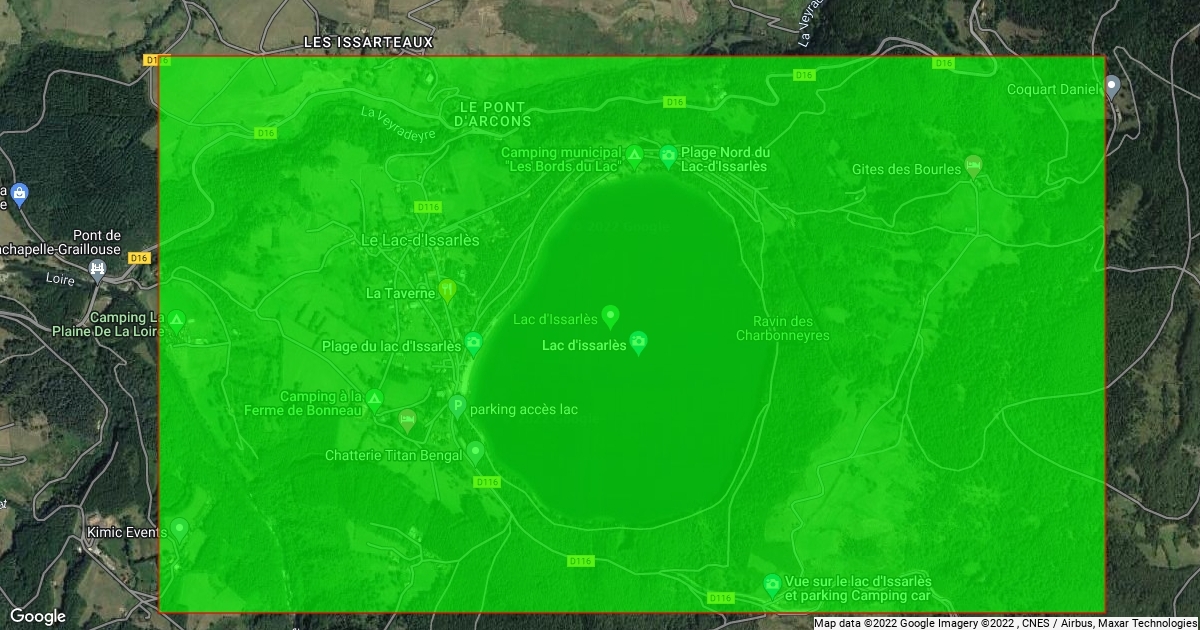
Task: Click the blue shopping bag marker
Action: tap(19, 193)
